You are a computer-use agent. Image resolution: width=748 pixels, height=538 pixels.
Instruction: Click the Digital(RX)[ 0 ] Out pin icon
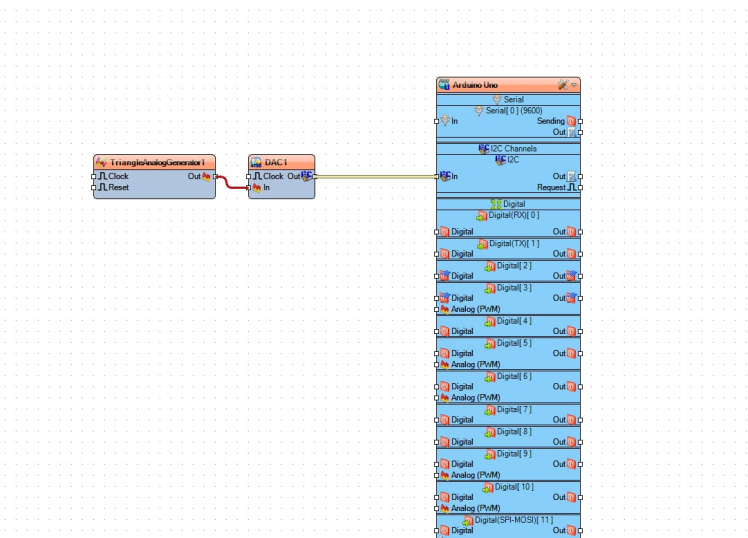[x=571, y=232]
